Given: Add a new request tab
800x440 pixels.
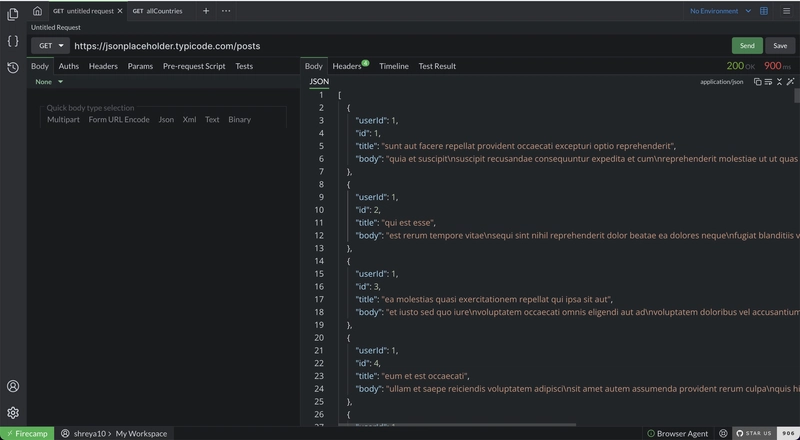Looking at the screenshot, I should click(x=206, y=11).
